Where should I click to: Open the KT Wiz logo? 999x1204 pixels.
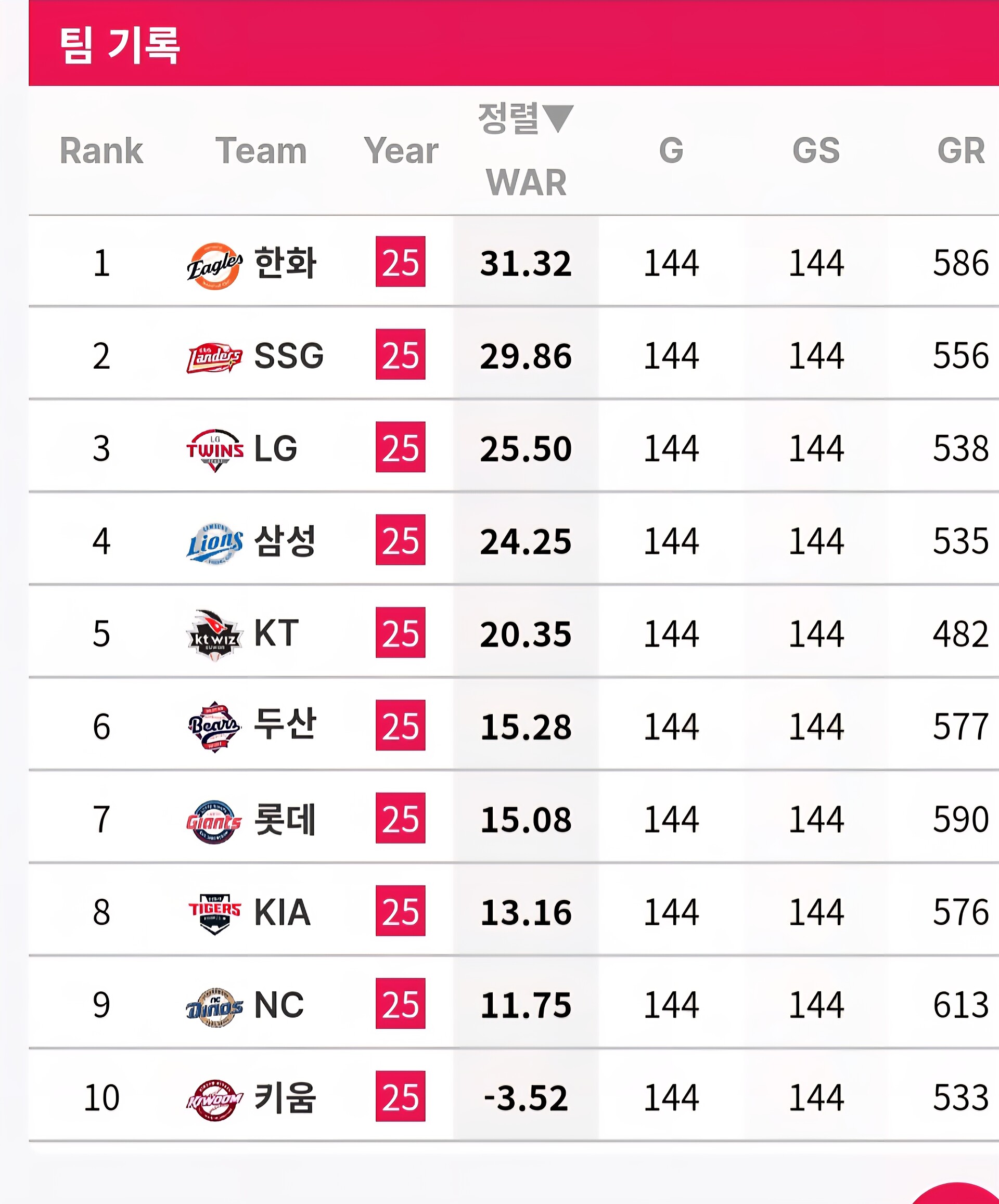pyautogui.click(x=214, y=635)
